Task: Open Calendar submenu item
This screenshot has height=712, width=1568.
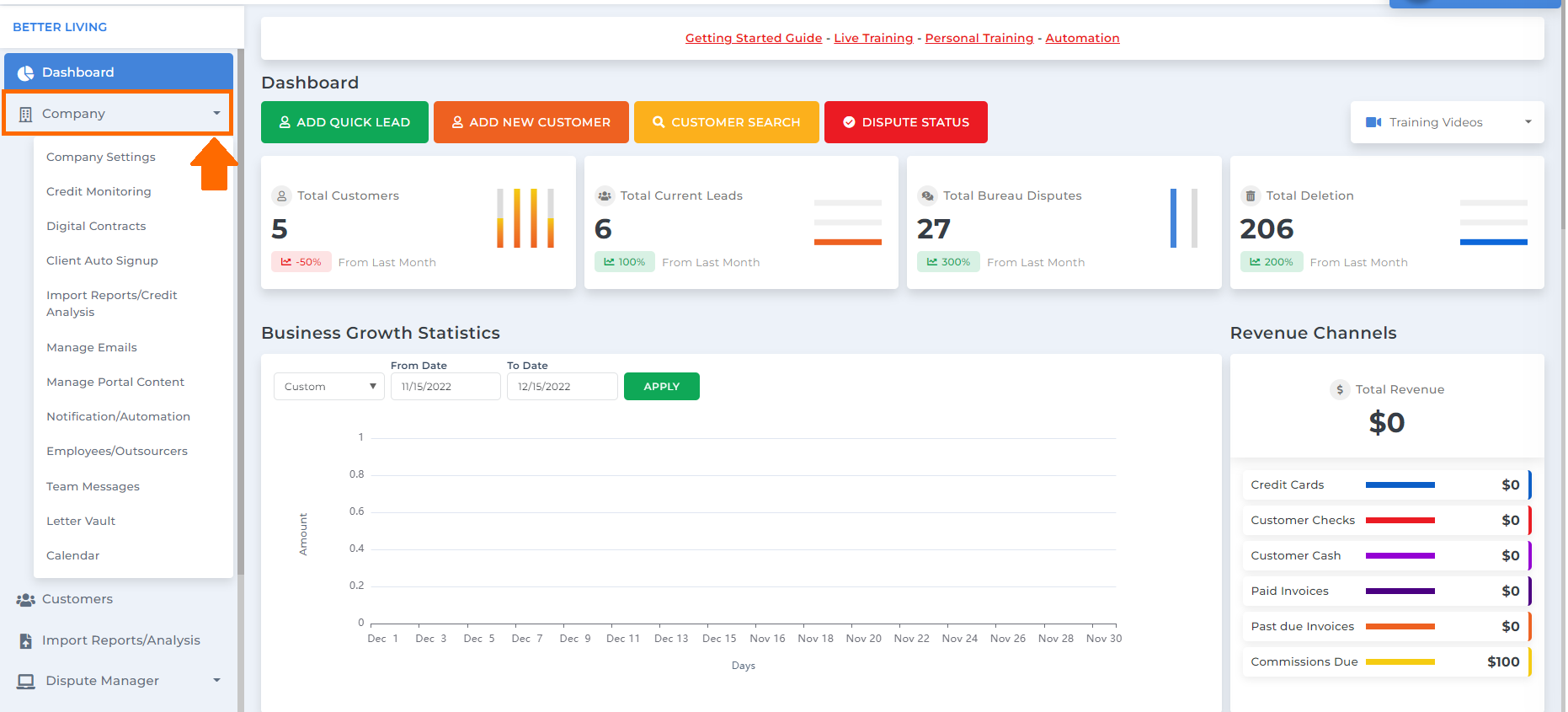Action: coord(72,555)
